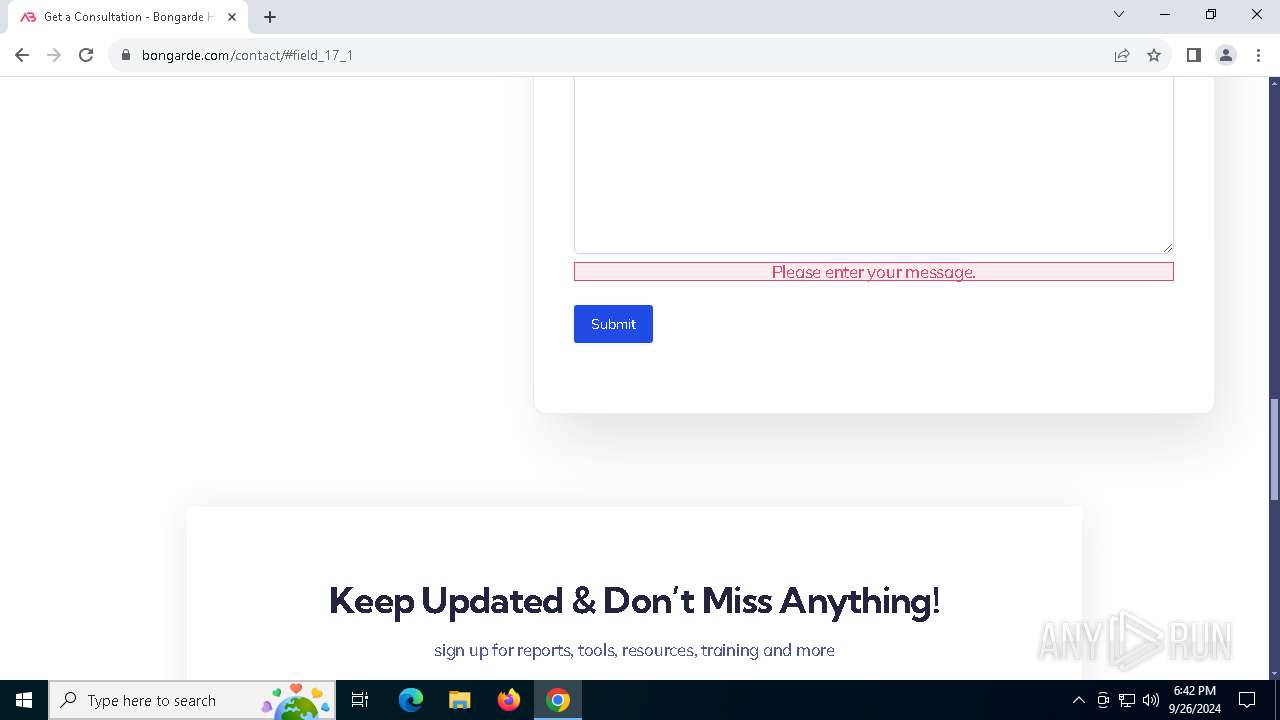Open the Windows notification center

pos(1247,700)
